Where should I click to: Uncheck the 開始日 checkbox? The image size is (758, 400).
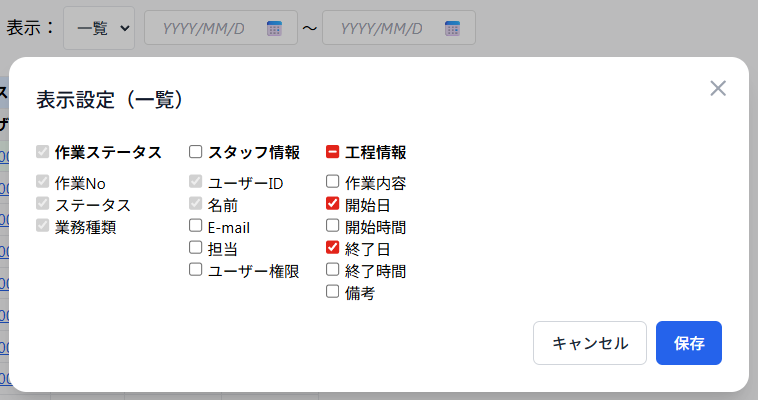(333, 204)
